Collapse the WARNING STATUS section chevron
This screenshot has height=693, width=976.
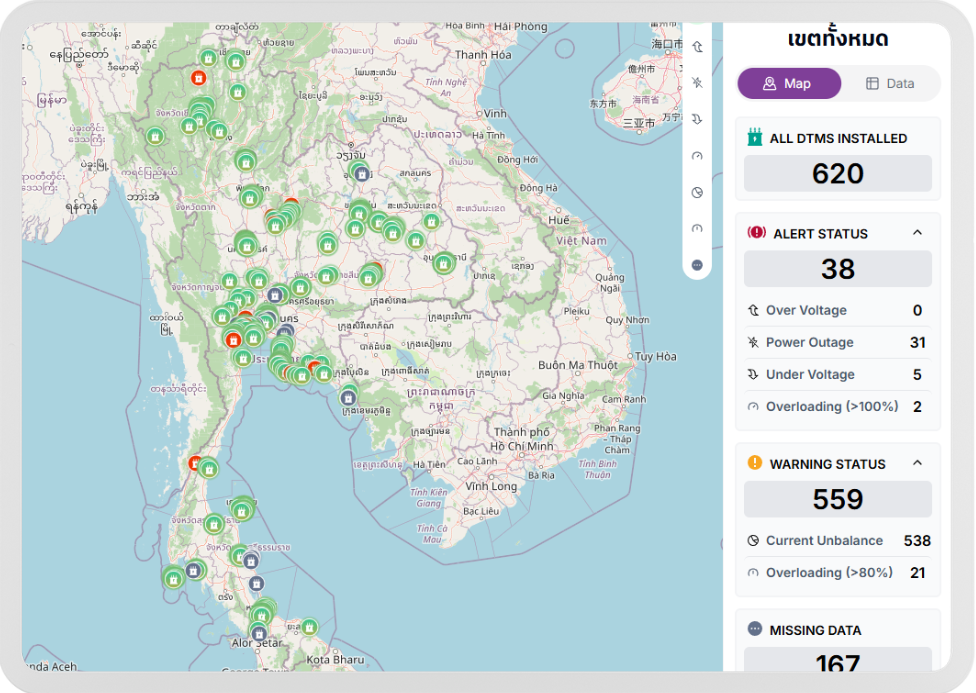917,463
